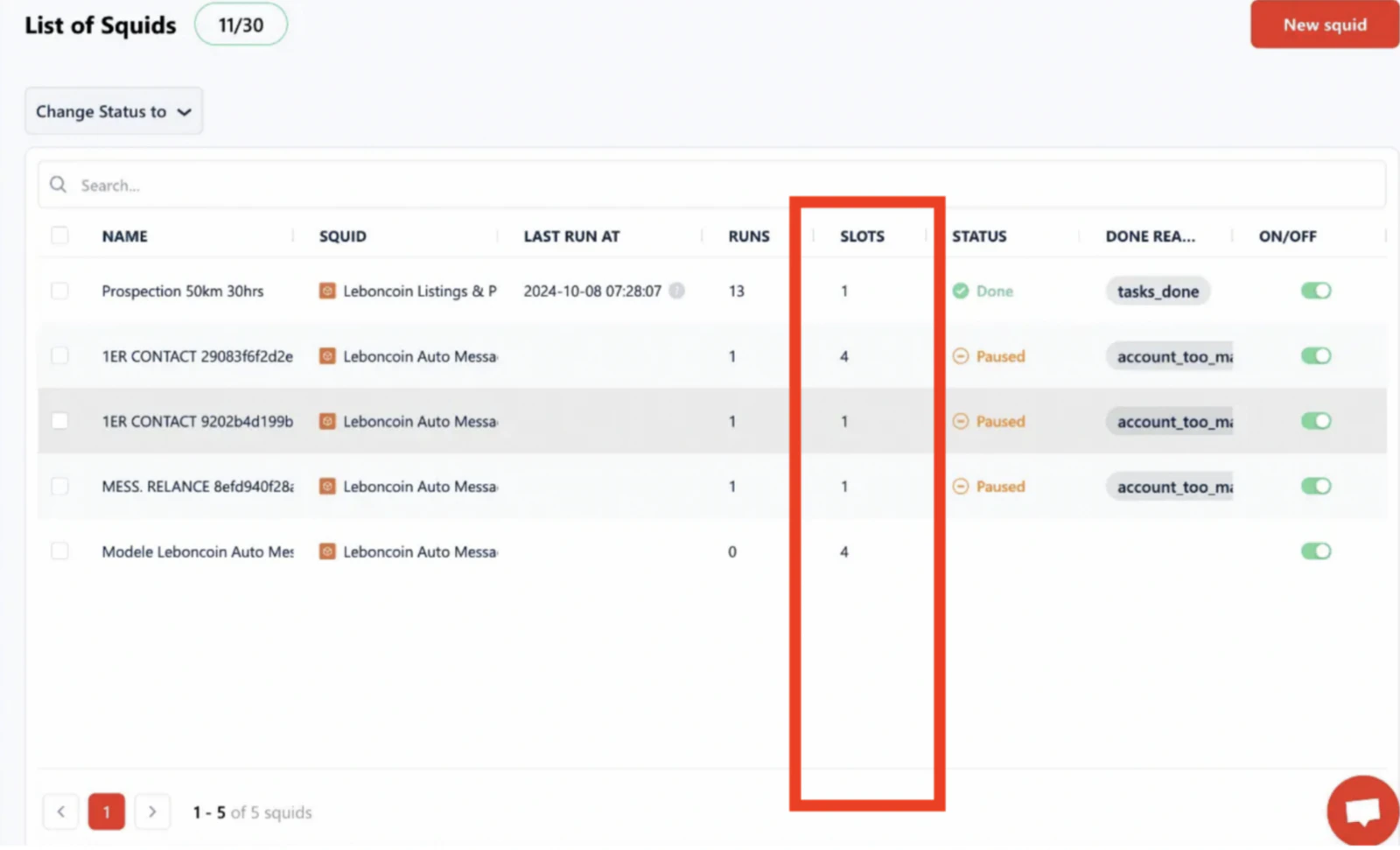
Task: Click the green Done check icon
Action: (x=961, y=291)
